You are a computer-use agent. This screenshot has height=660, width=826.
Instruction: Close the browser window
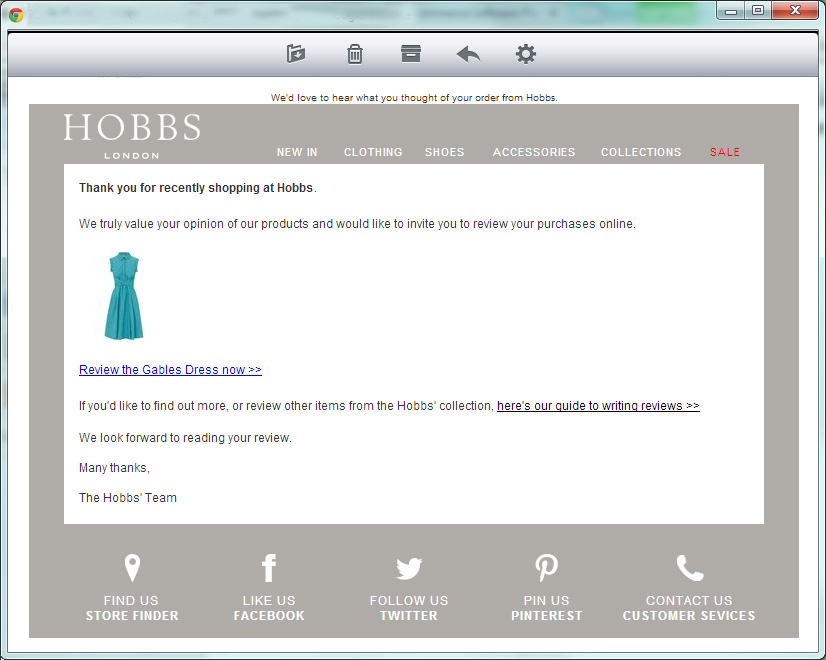click(795, 11)
